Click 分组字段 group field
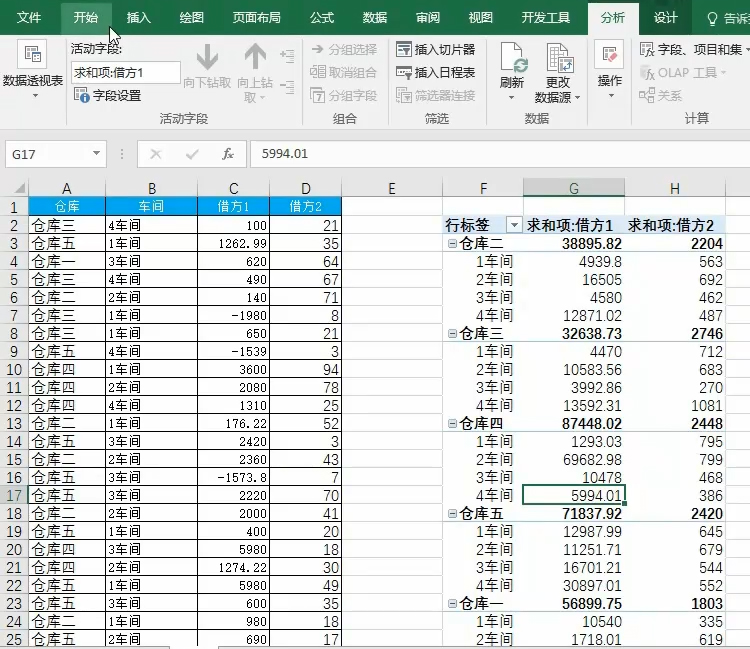 tap(343, 96)
